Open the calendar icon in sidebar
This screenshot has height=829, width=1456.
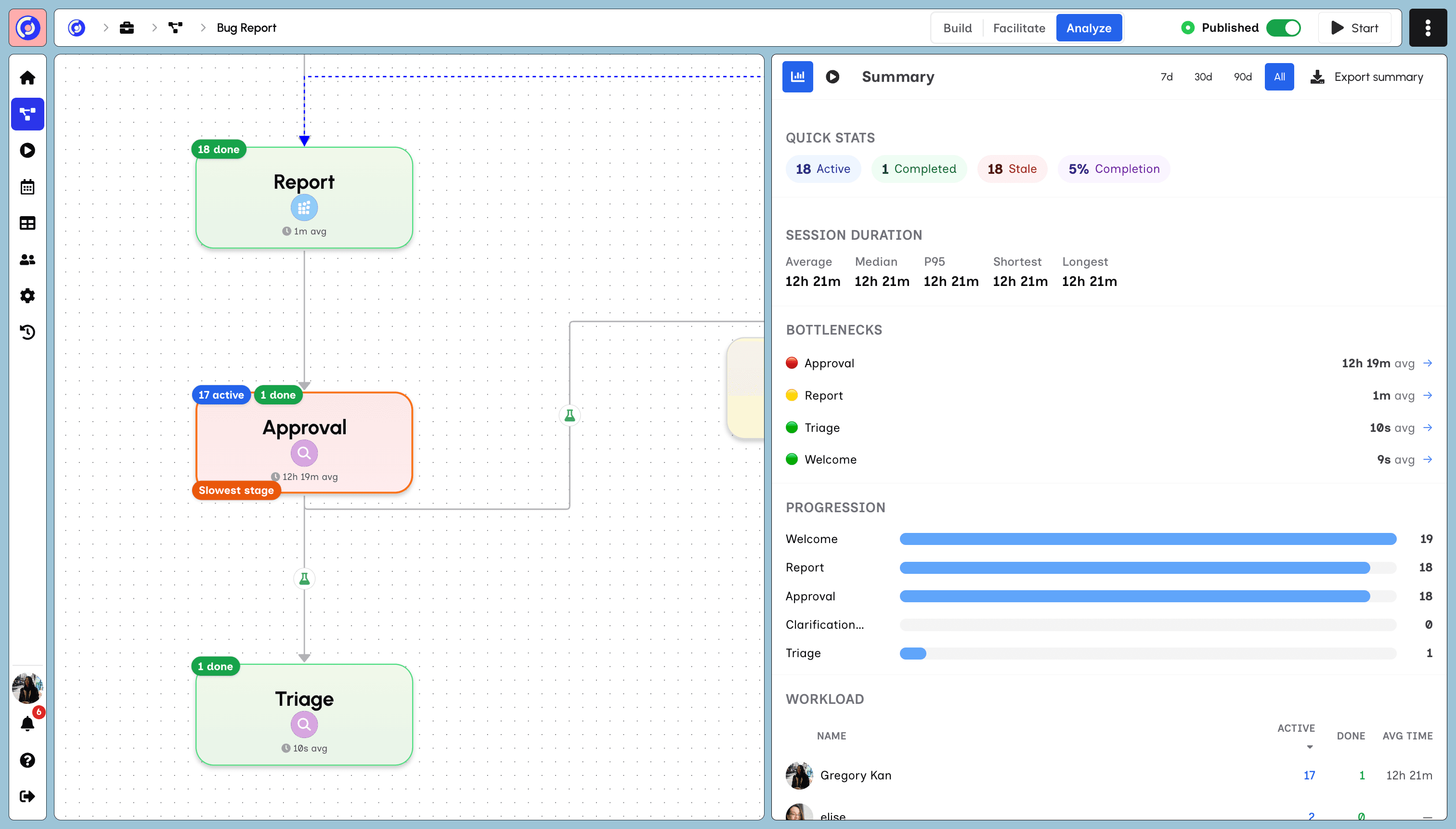[x=27, y=187]
